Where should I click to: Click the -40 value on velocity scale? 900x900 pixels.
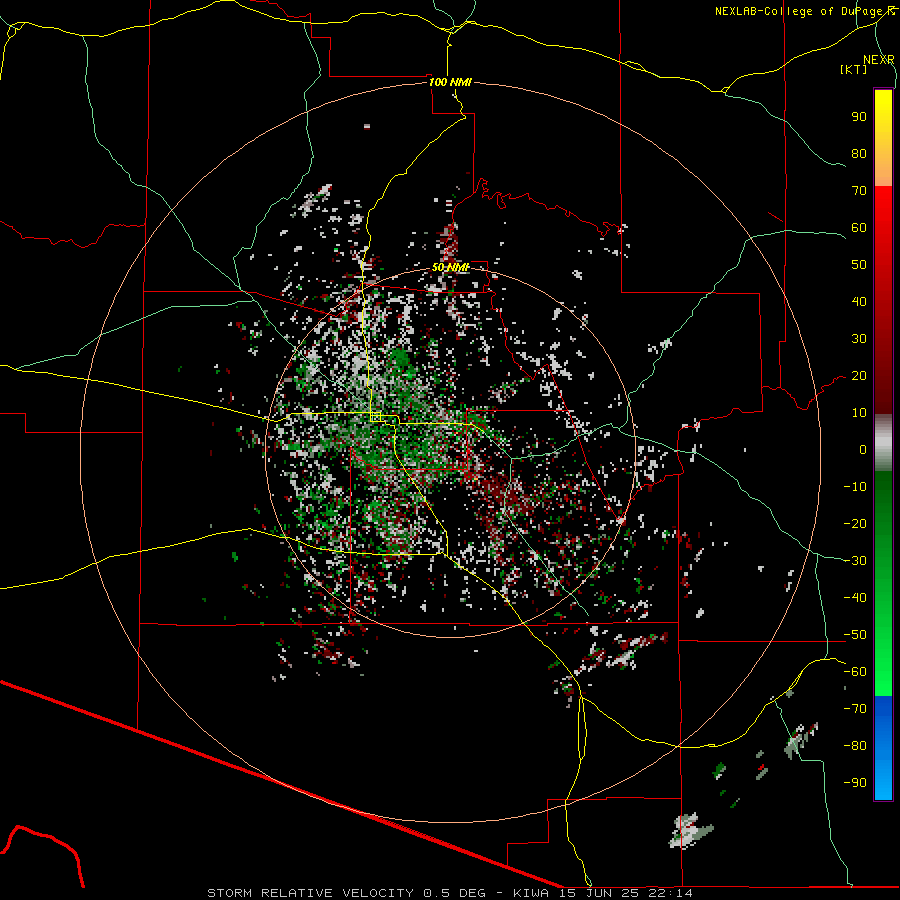click(855, 598)
